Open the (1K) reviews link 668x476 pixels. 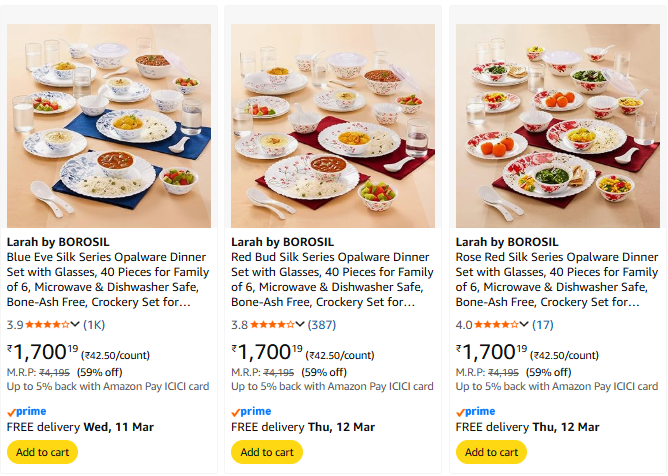point(94,324)
